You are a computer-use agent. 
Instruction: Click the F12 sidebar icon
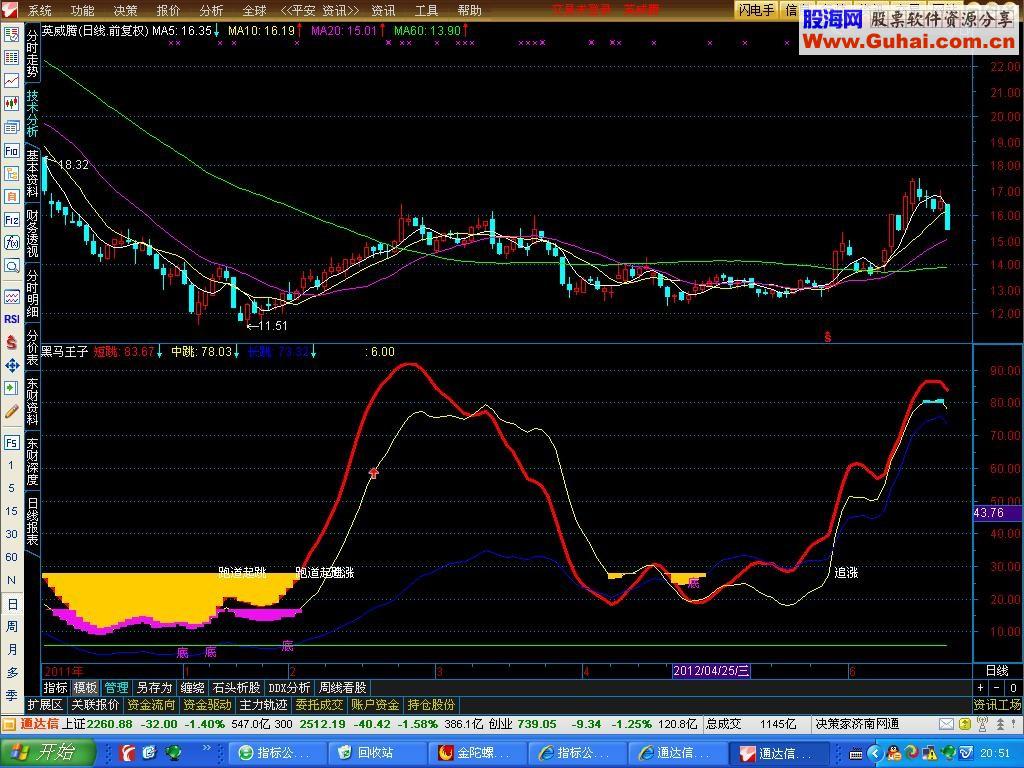click(12, 219)
